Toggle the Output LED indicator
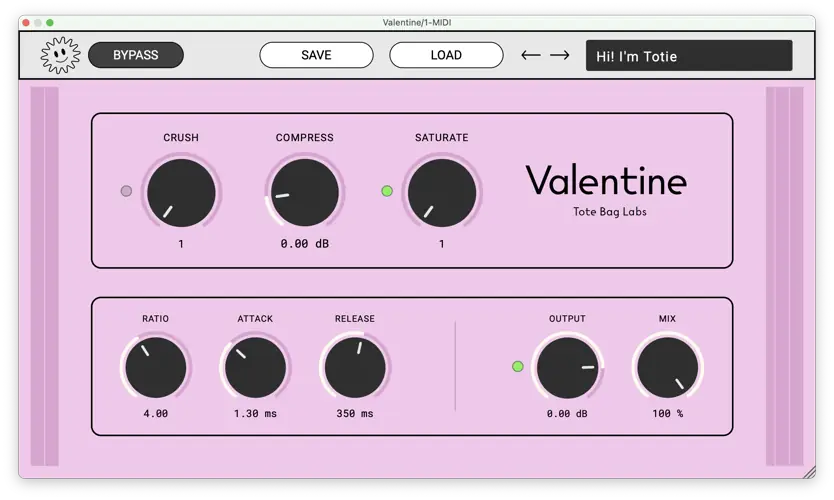The image size is (834, 500). click(517, 367)
